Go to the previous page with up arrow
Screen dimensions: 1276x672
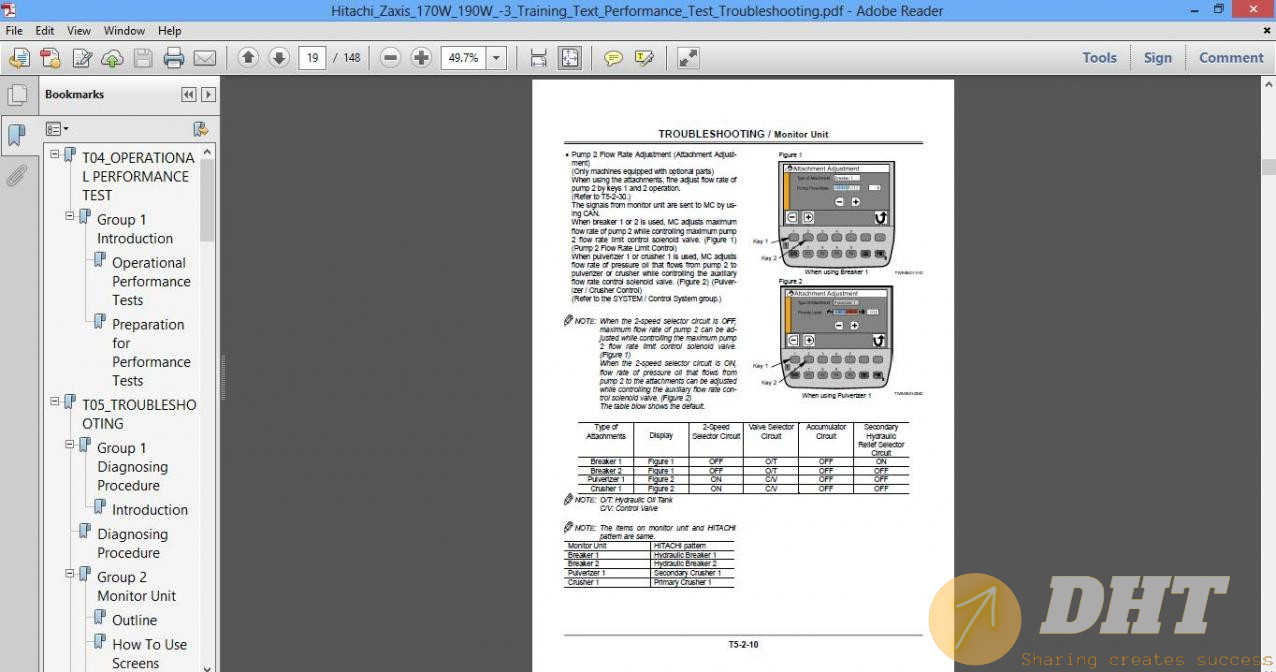[248, 58]
